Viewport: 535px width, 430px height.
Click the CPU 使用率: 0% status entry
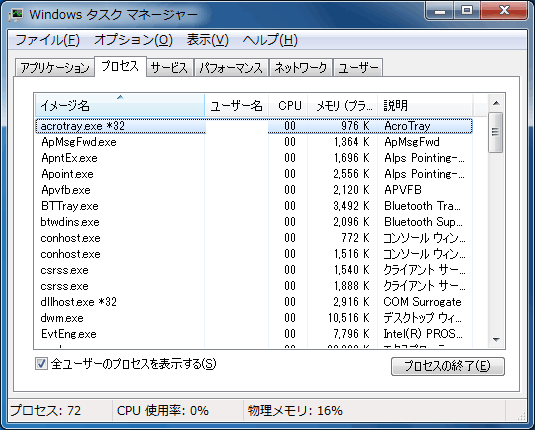click(x=163, y=411)
